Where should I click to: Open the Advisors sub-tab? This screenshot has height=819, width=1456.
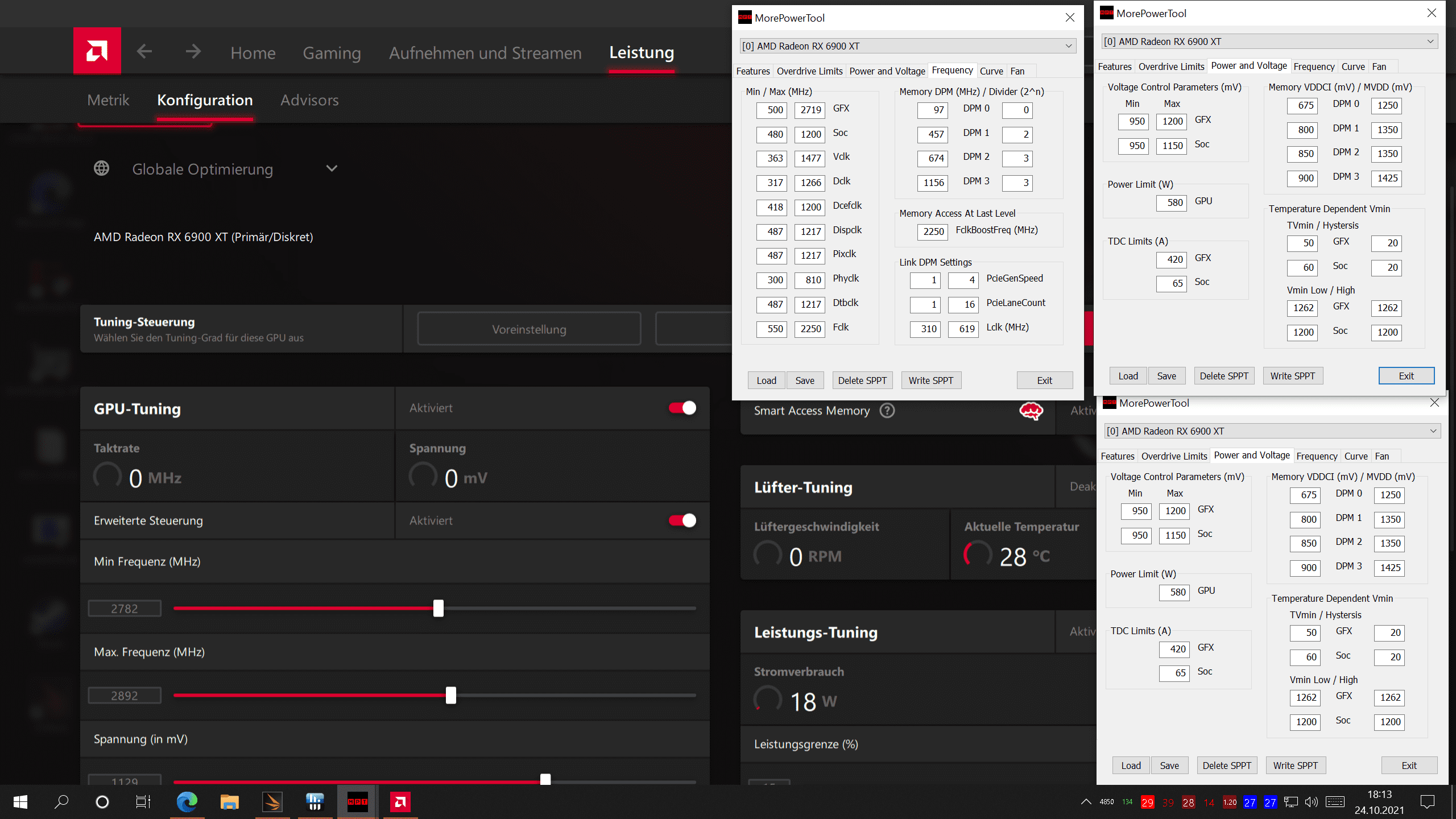pyautogui.click(x=309, y=100)
